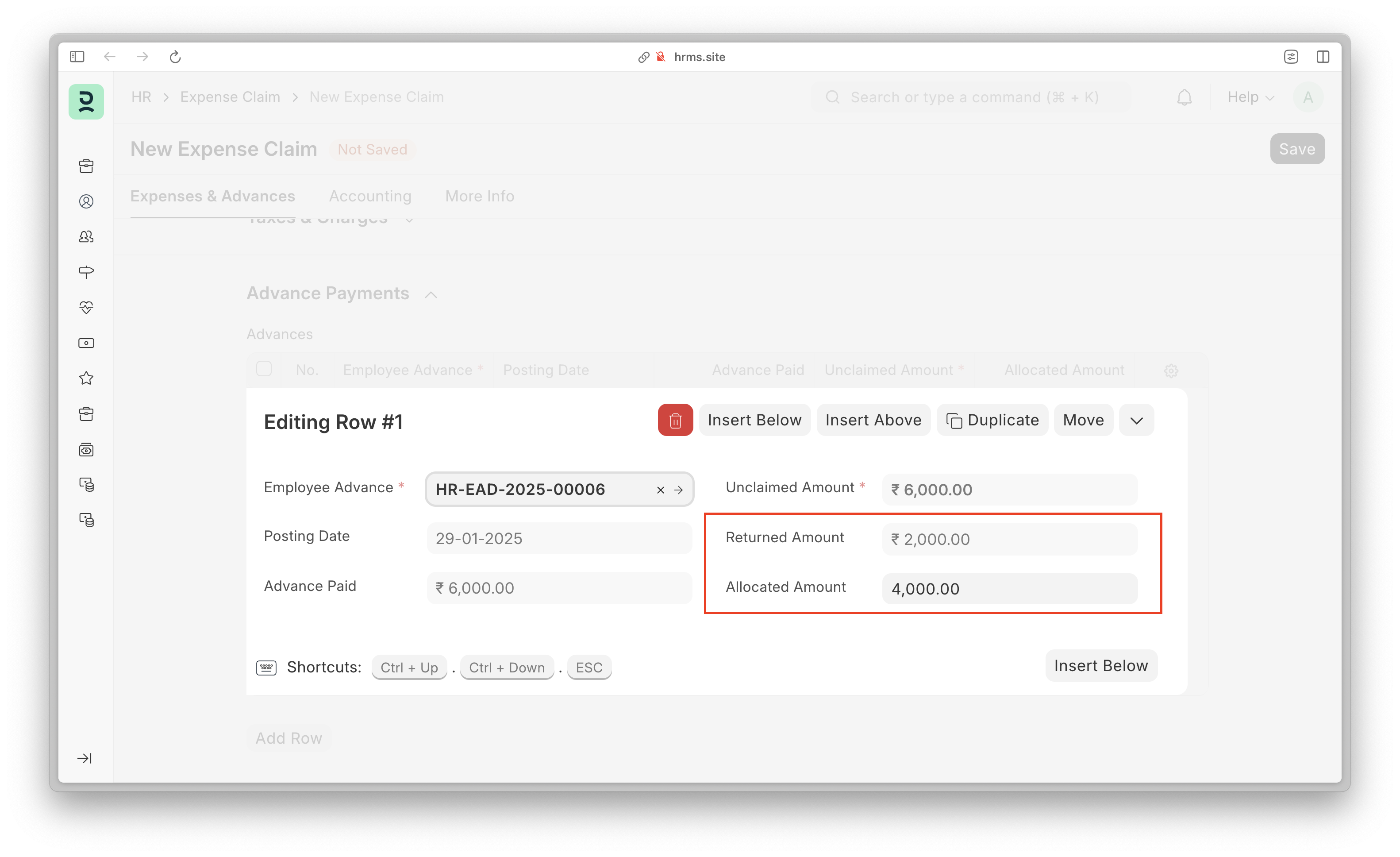This screenshot has width=1400, height=857.
Task: Check the select-all checkbox in the Advances table
Action: tap(264, 369)
